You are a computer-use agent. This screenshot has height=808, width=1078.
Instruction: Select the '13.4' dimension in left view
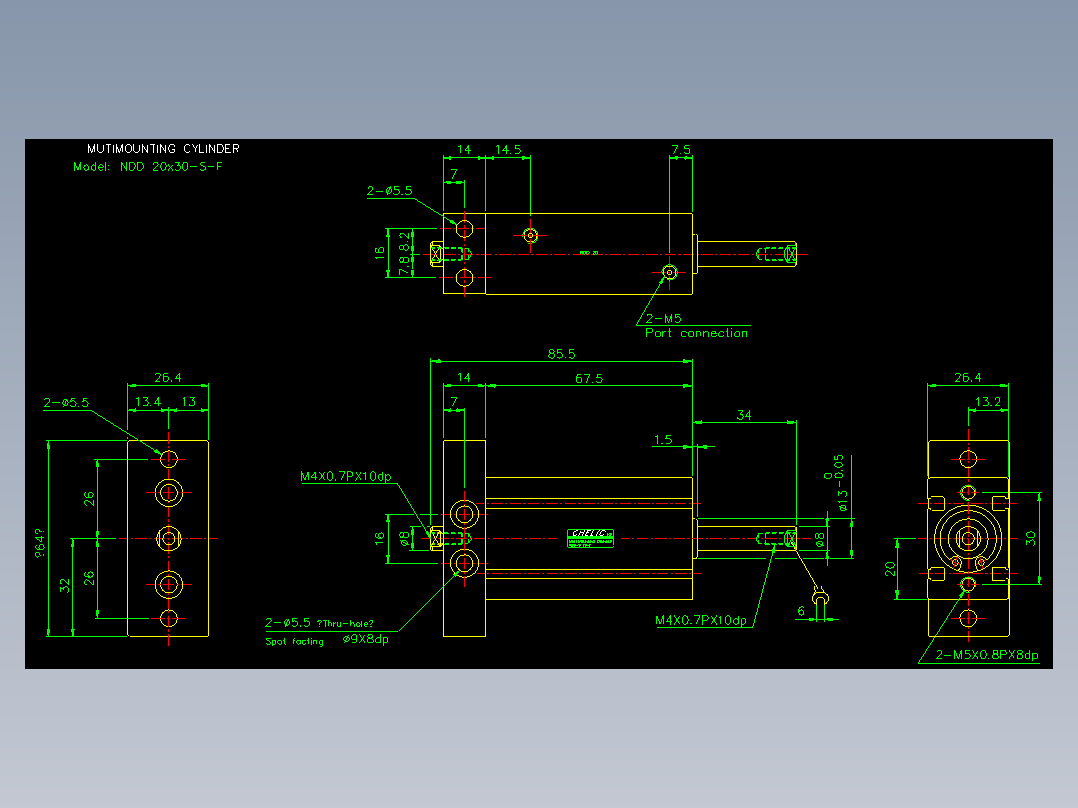(x=148, y=402)
